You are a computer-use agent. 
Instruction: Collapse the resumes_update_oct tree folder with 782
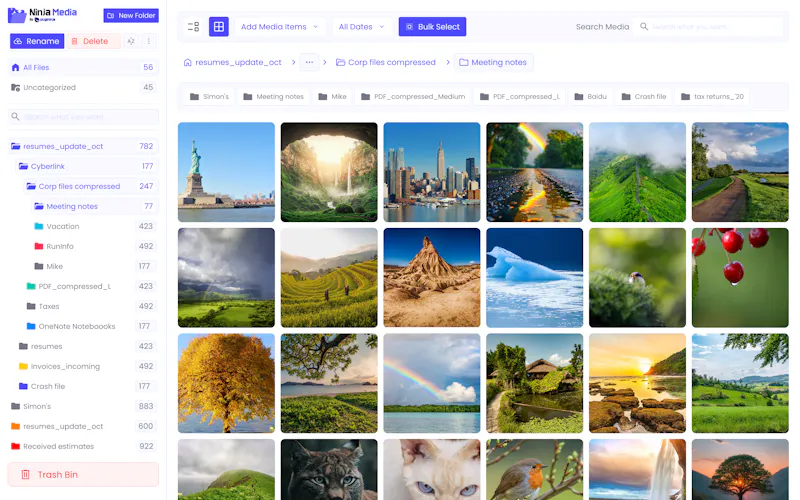pyautogui.click(x=83, y=146)
